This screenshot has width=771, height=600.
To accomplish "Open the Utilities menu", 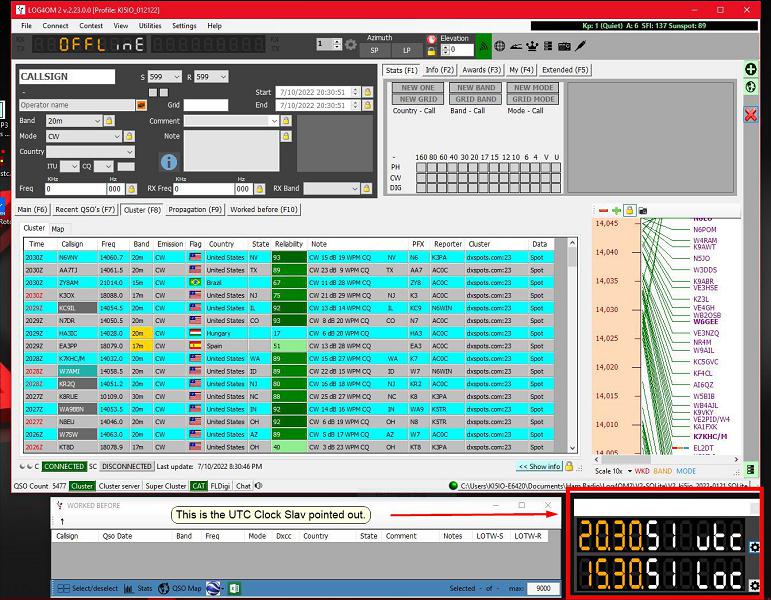I will (150, 26).
